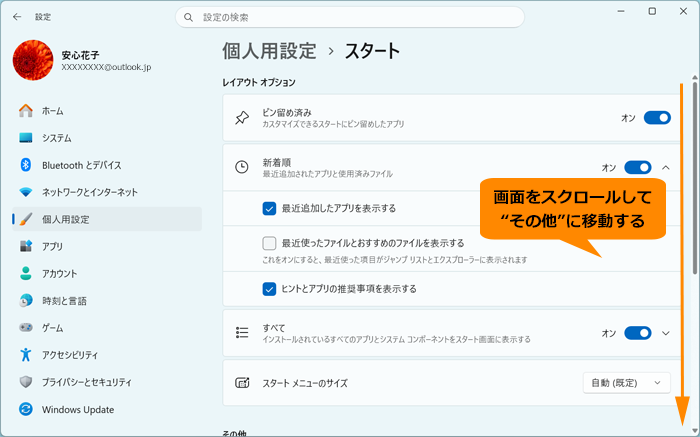This screenshot has width=700, height=437.
Task: Turn off the ピン留め済み switch
Action: (x=657, y=118)
